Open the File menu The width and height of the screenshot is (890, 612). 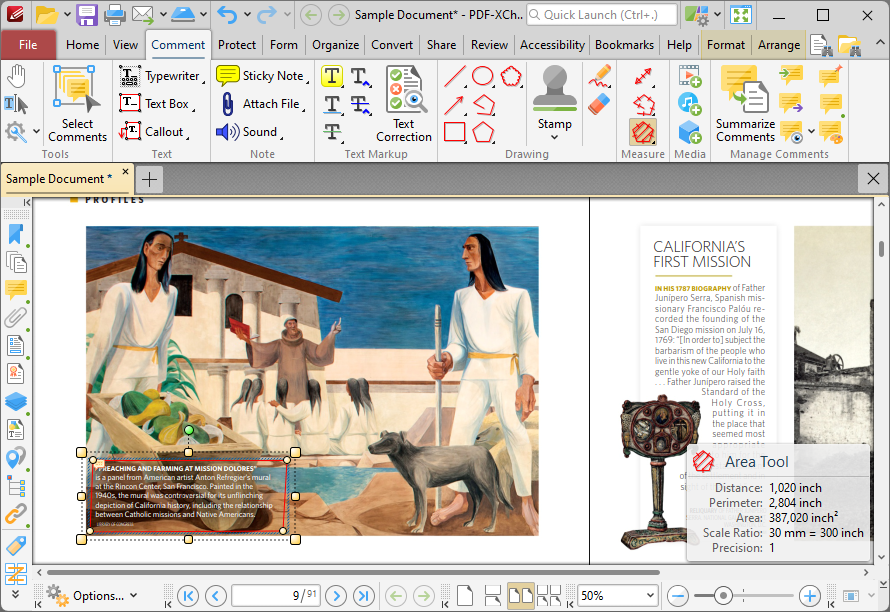(28, 45)
